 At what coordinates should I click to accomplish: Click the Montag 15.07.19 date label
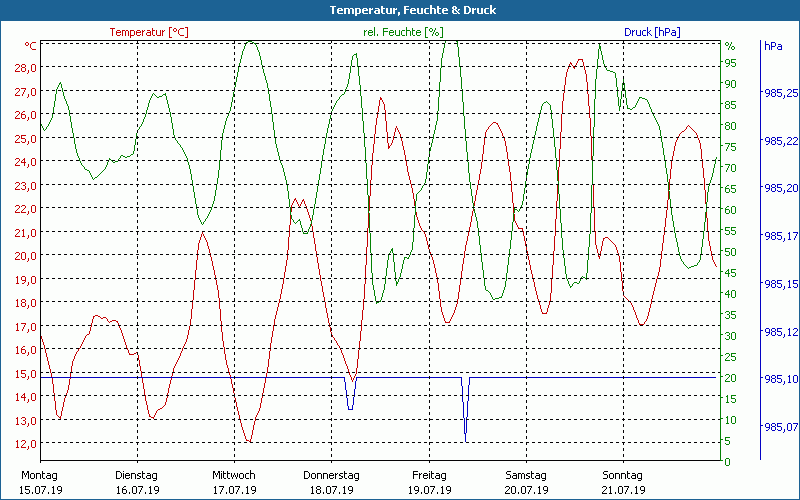[x=40, y=482]
